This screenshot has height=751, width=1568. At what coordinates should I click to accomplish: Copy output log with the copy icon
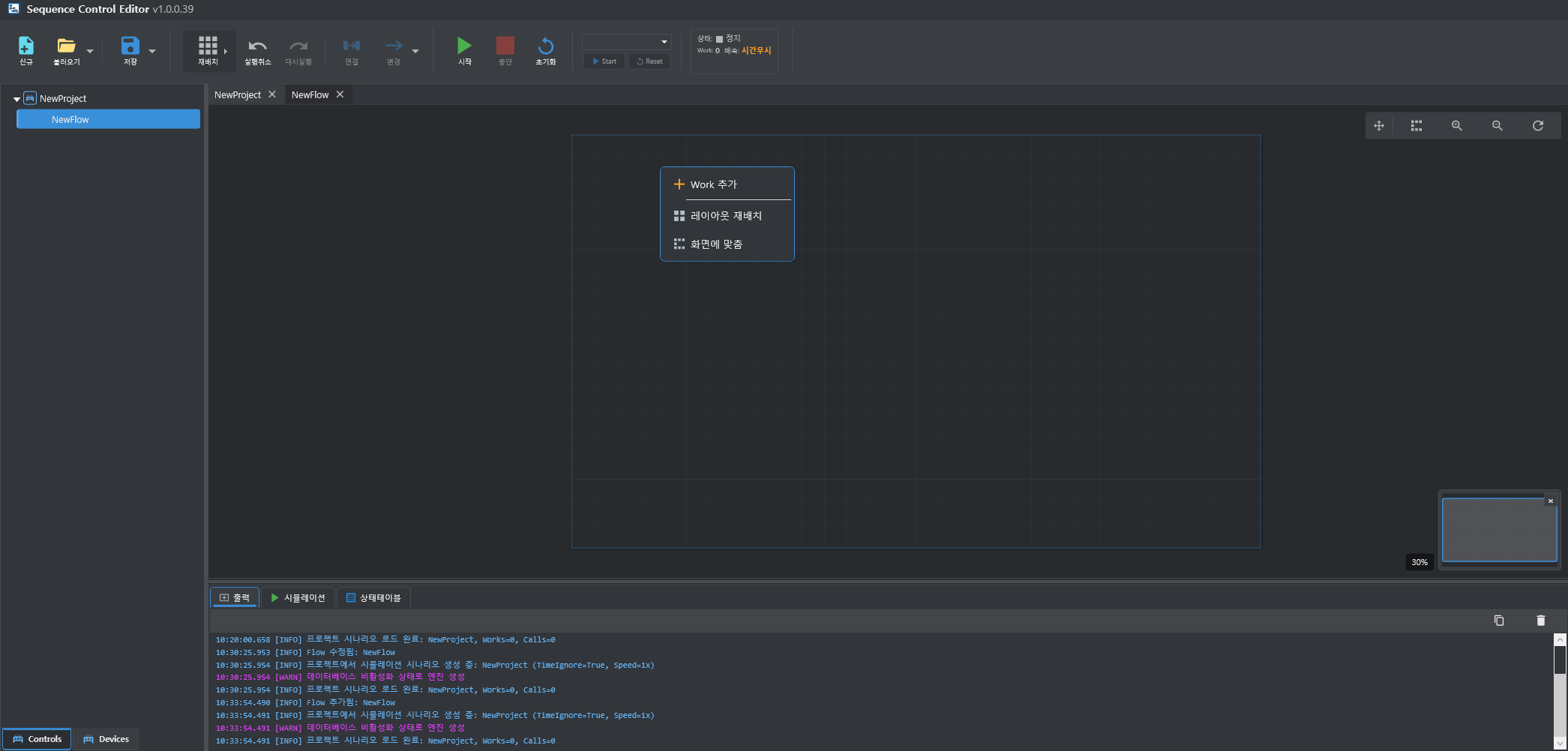1498,621
